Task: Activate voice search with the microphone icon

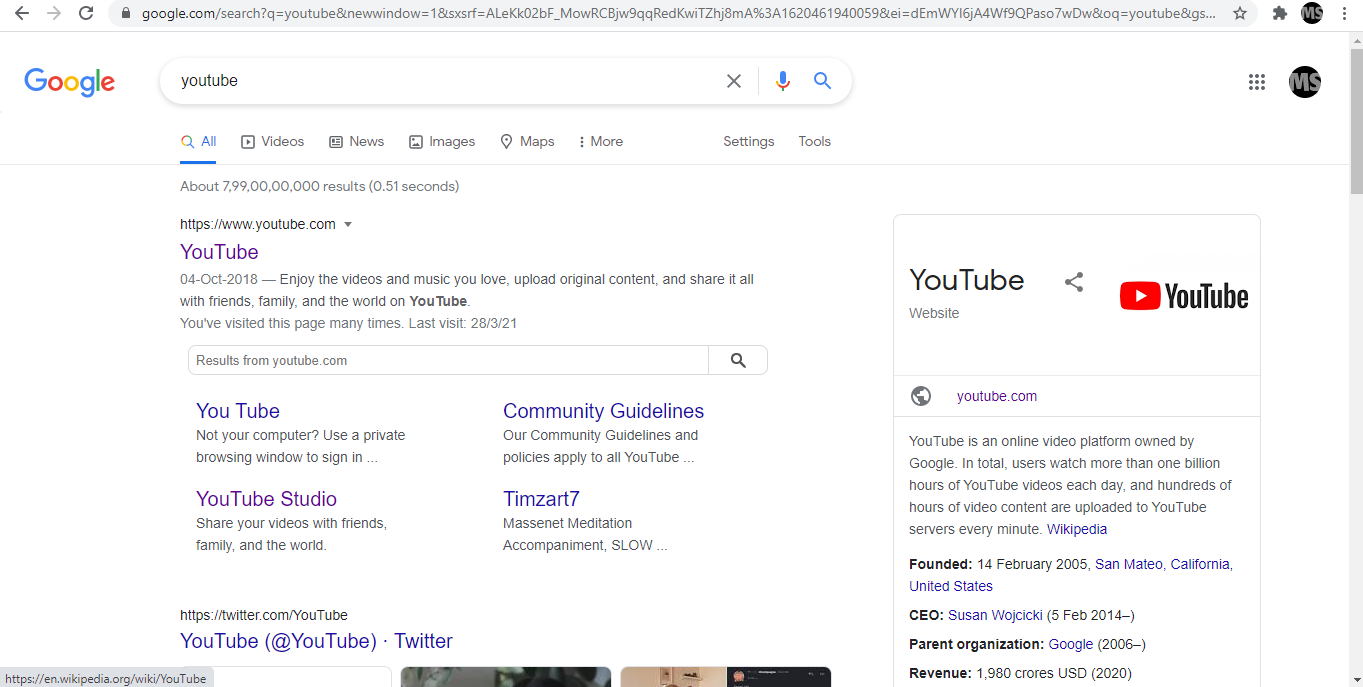Action: pyautogui.click(x=782, y=81)
